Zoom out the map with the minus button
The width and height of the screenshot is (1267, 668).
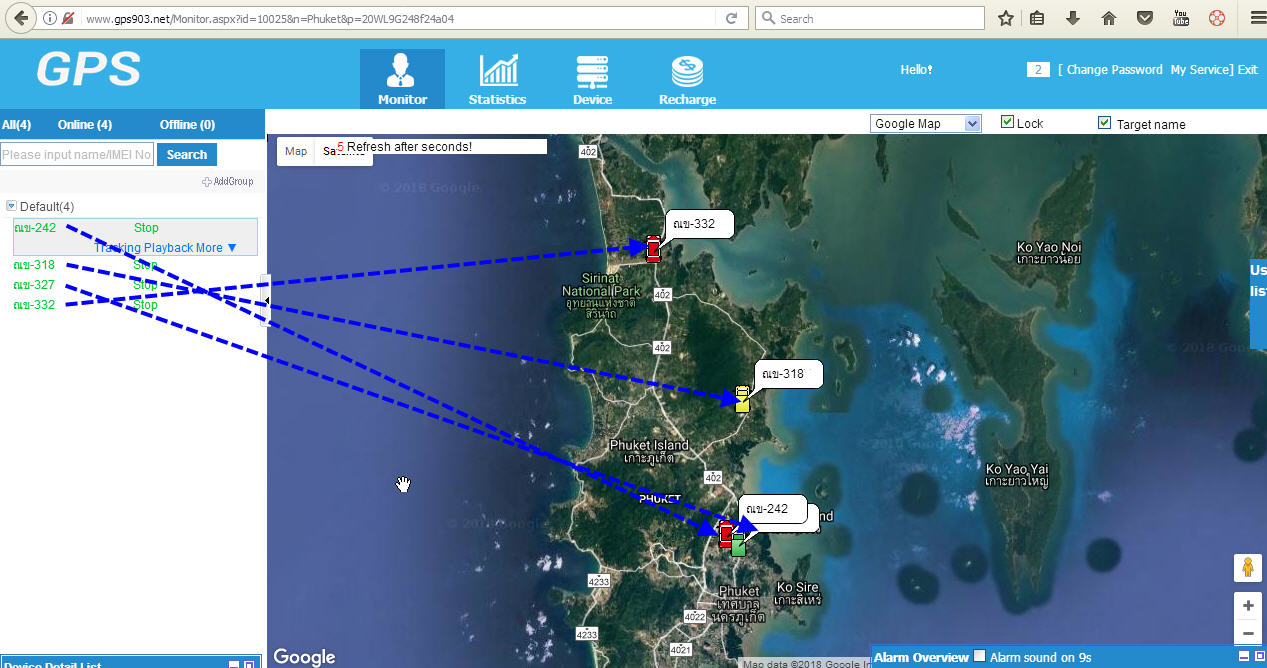pos(1248,633)
